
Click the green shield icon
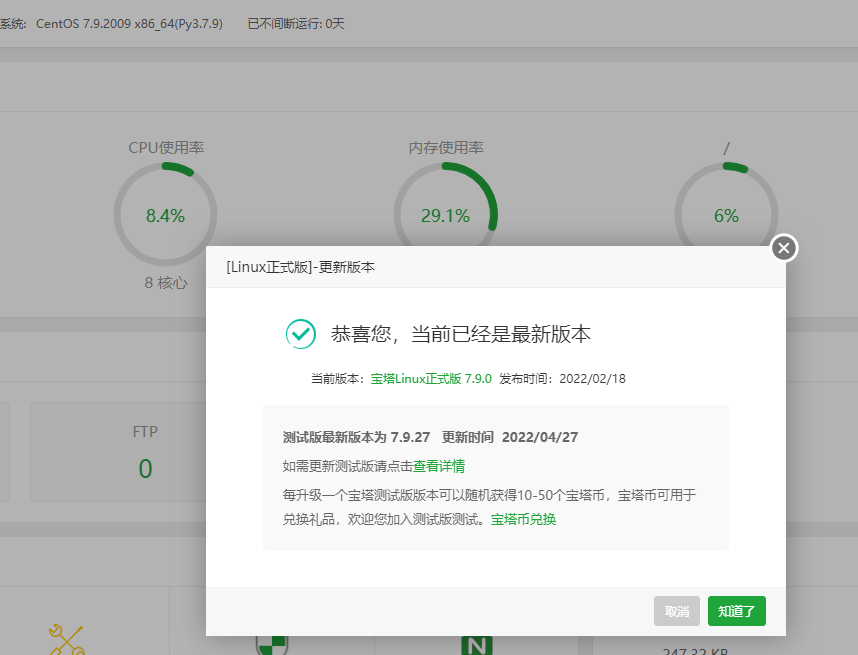pyautogui.click(x=272, y=645)
